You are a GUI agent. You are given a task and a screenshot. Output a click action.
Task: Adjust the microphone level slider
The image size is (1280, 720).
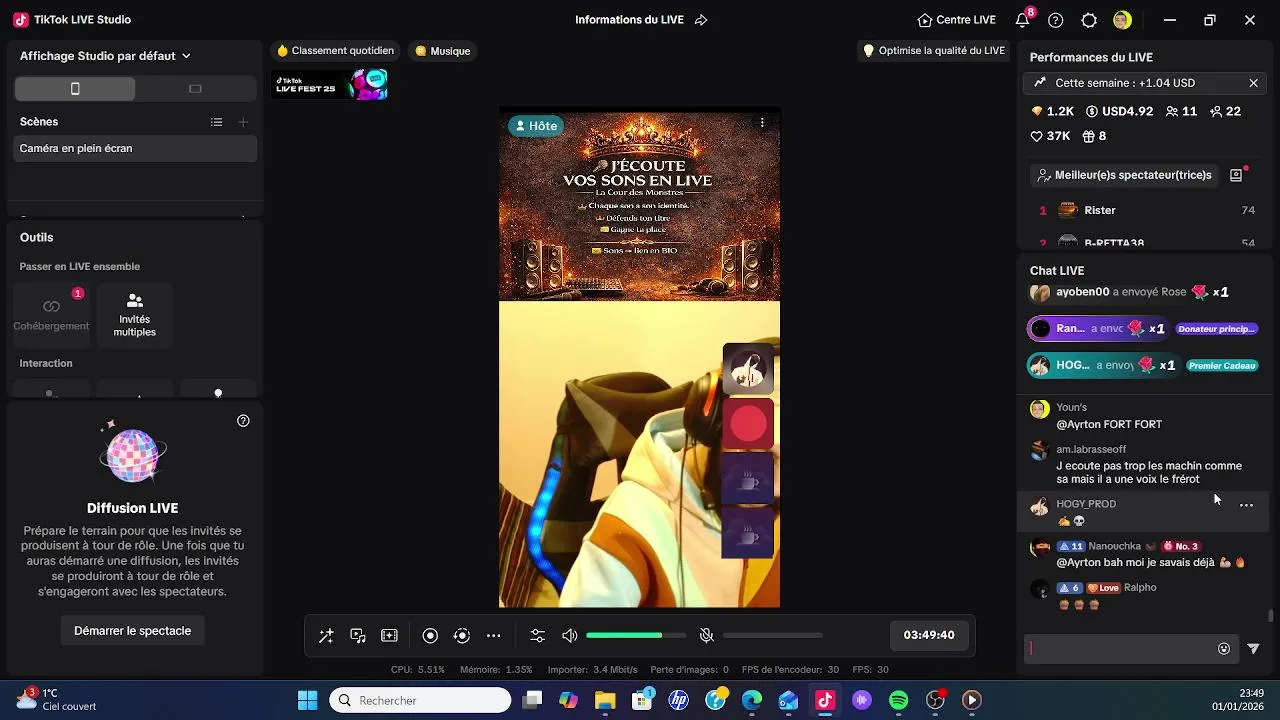(773, 636)
